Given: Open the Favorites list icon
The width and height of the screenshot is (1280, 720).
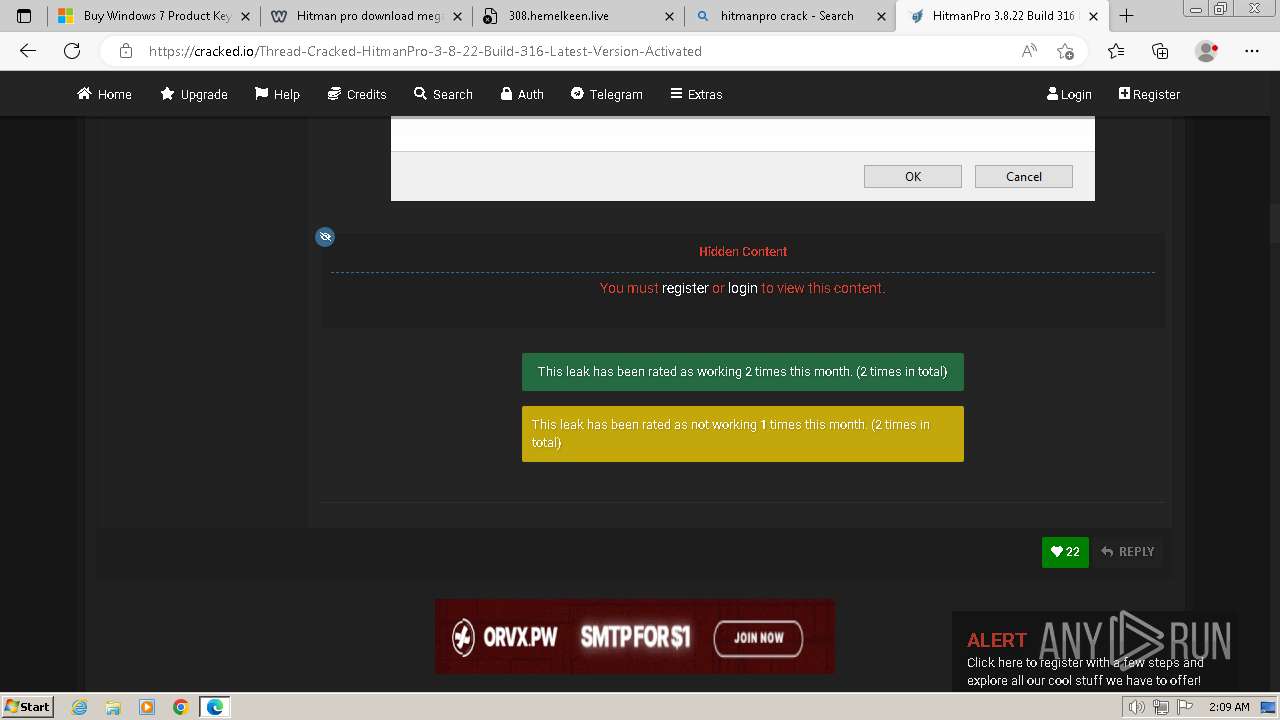Looking at the screenshot, I should (x=1116, y=51).
